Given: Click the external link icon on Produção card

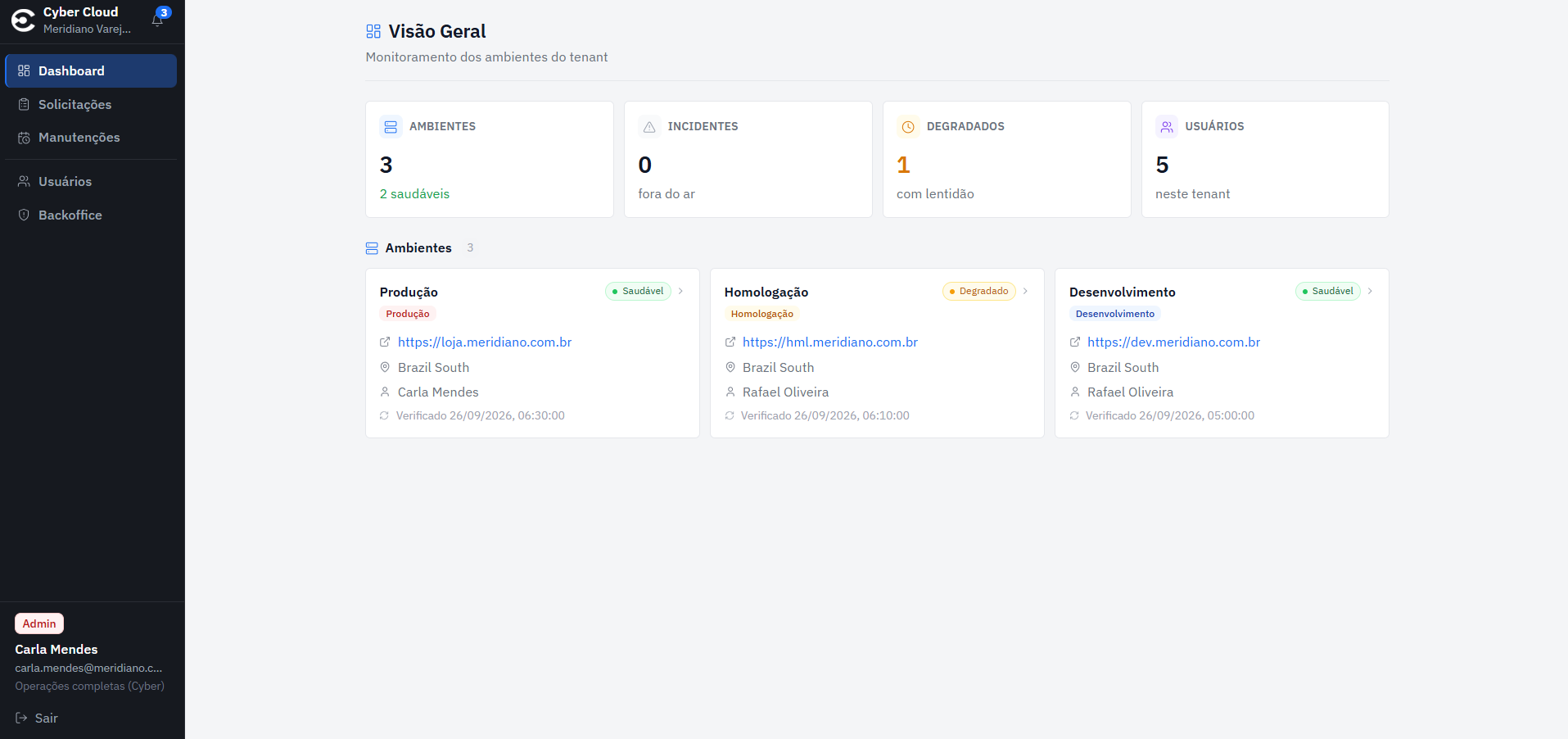Looking at the screenshot, I should click(385, 342).
